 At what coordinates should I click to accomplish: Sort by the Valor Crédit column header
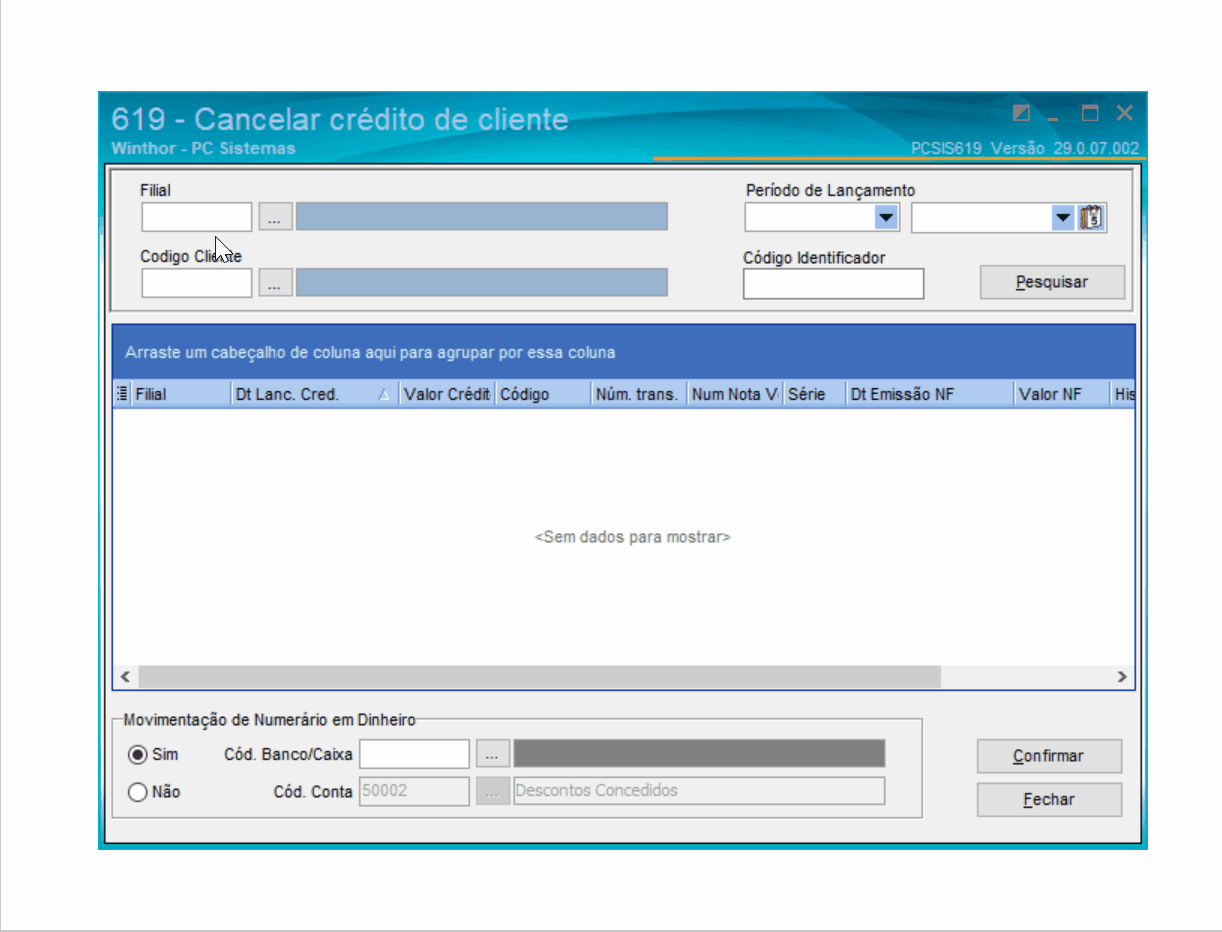[447, 394]
